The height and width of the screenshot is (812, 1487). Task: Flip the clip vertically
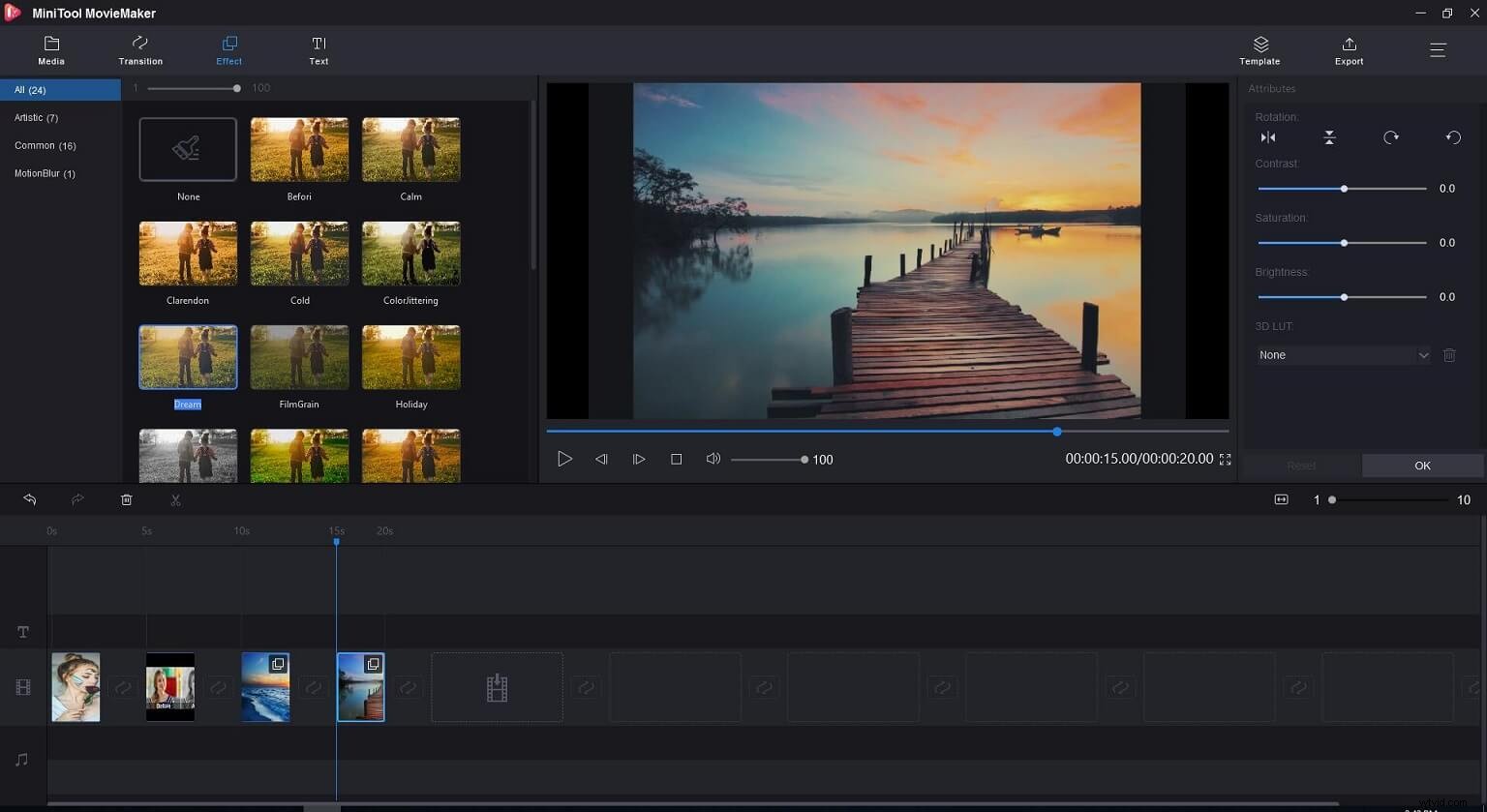pyautogui.click(x=1329, y=136)
